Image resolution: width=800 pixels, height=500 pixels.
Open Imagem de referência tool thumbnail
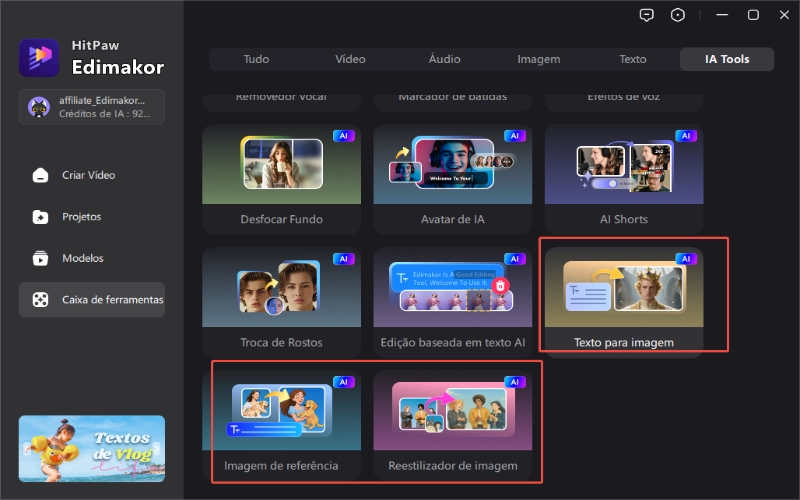[x=282, y=410]
